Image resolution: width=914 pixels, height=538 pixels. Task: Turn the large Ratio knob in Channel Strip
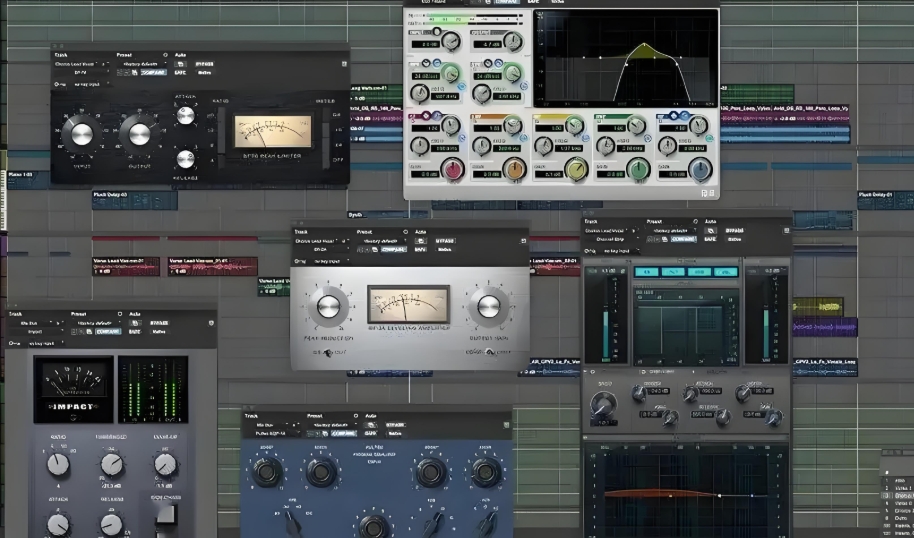click(x=603, y=403)
